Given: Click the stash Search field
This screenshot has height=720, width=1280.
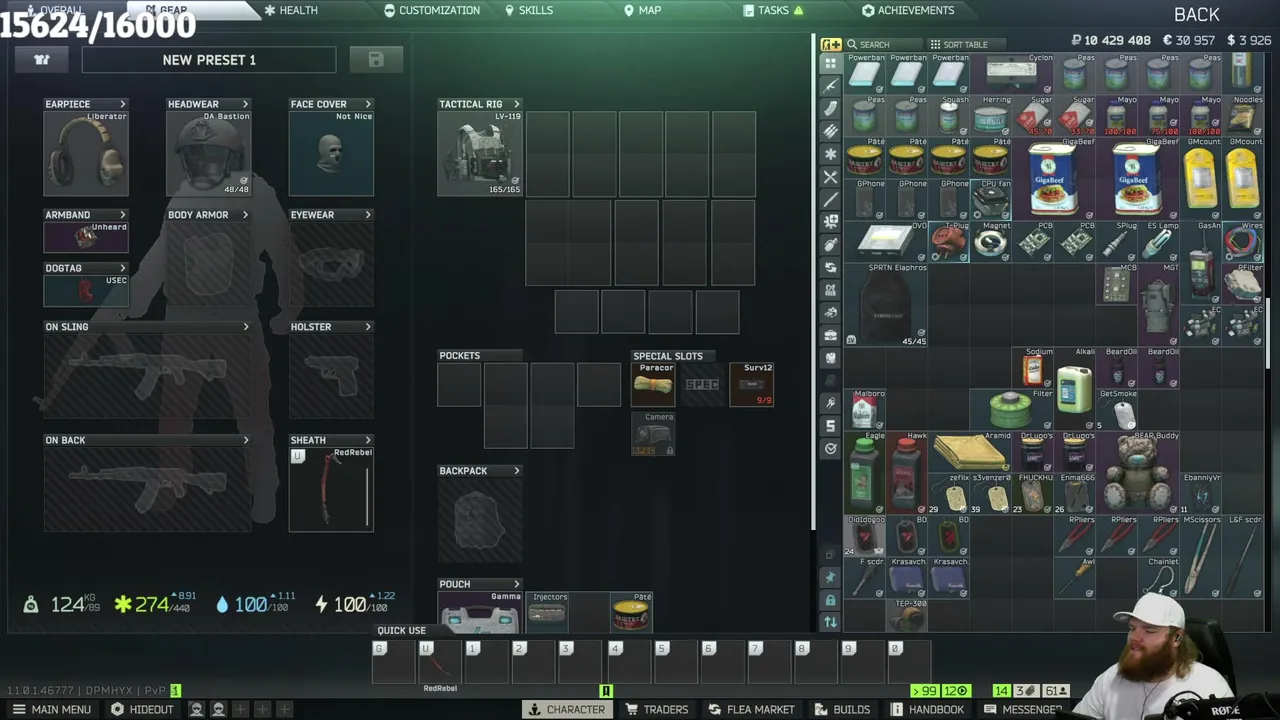Looking at the screenshot, I should pyautogui.click(x=883, y=44).
